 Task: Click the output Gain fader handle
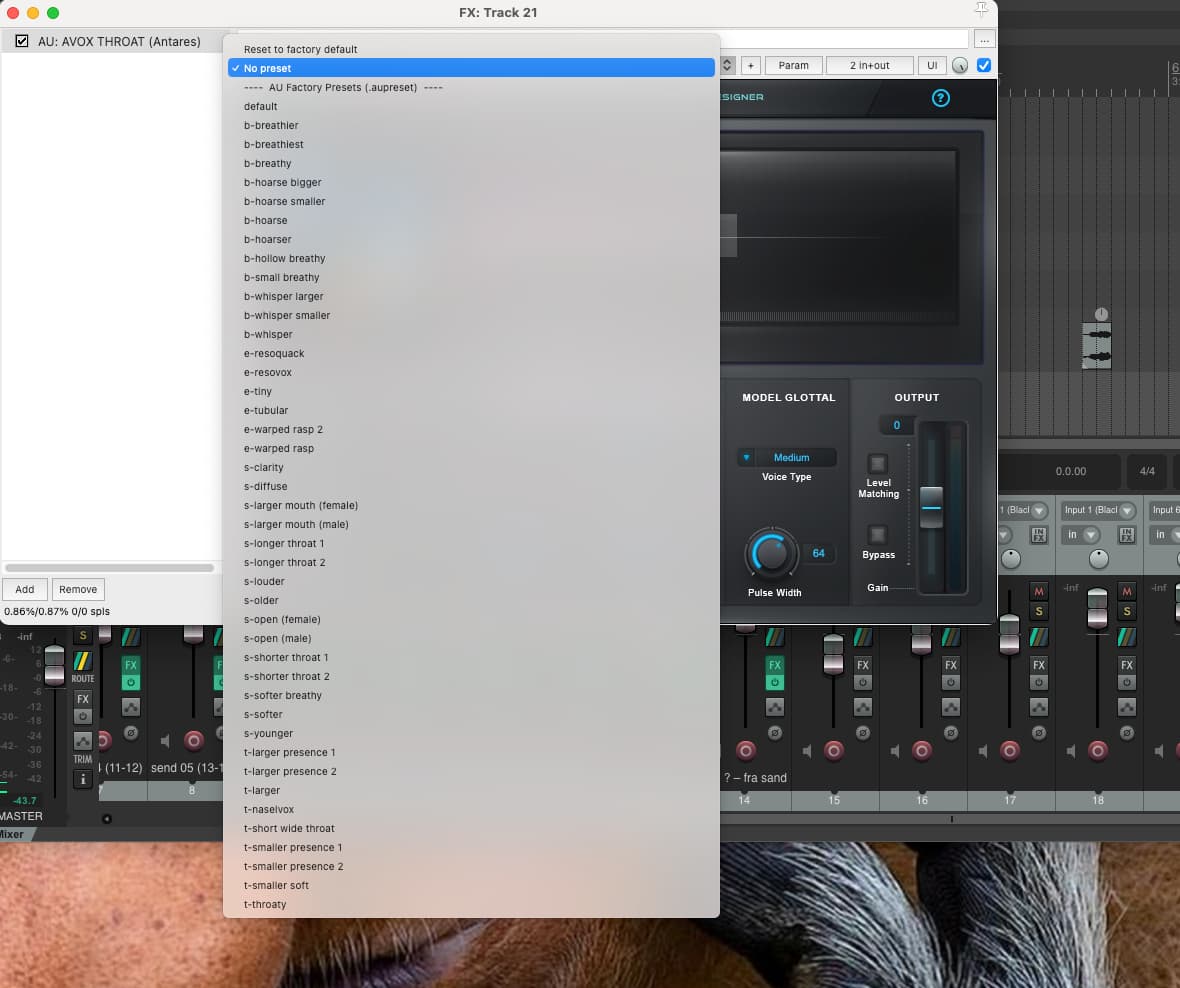(931, 507)
